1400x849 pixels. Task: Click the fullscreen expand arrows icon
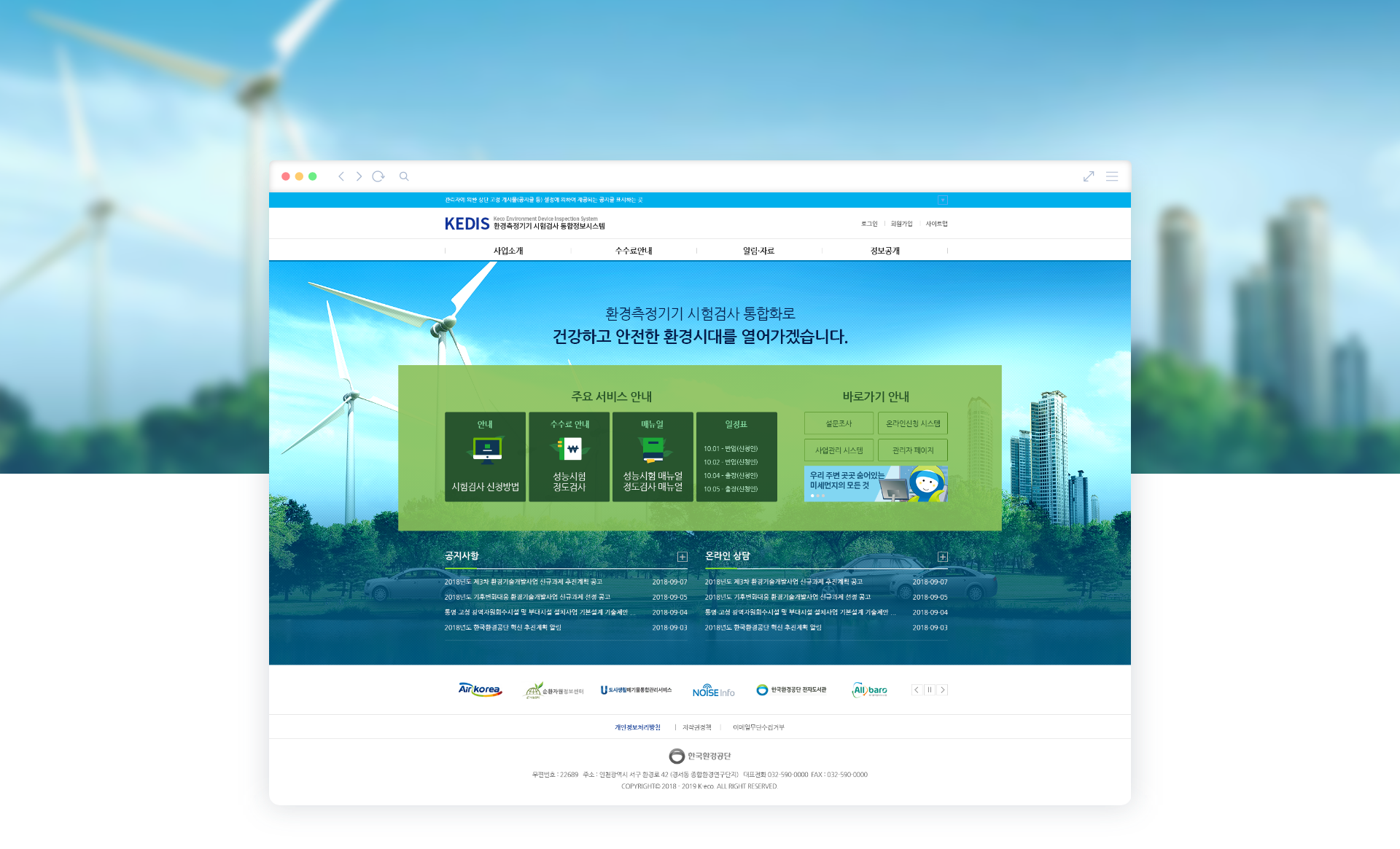(1089, 176)
